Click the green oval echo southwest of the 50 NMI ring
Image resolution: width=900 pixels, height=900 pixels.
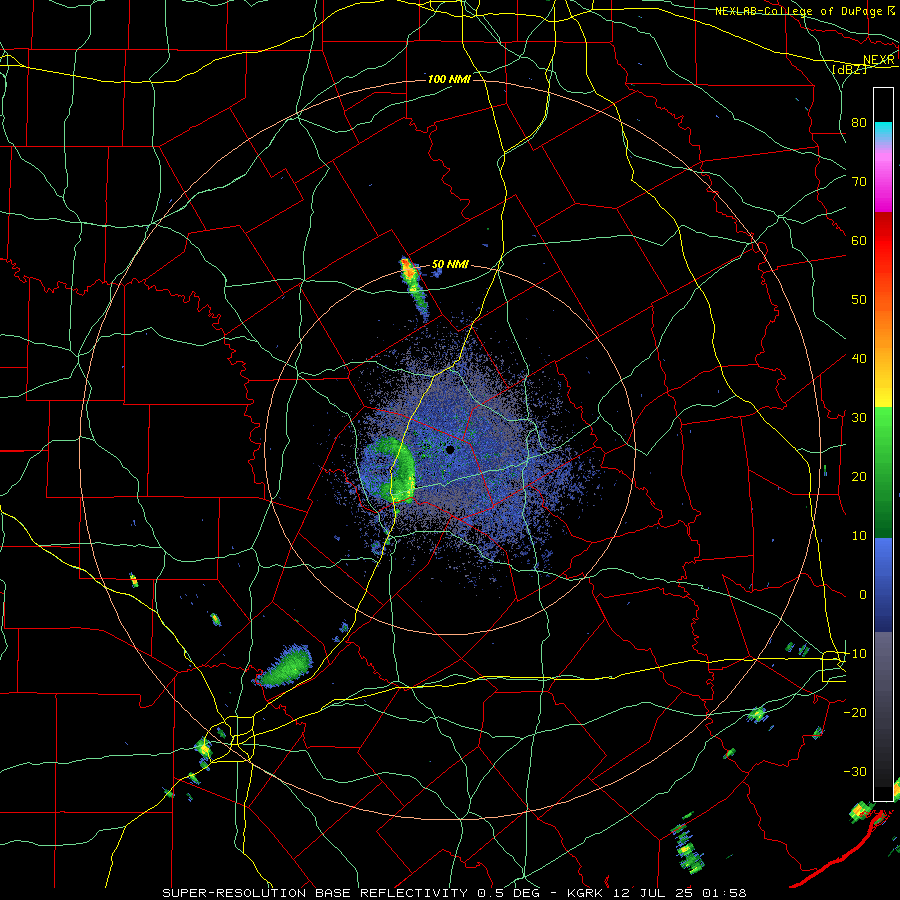(x=285, y=666)
